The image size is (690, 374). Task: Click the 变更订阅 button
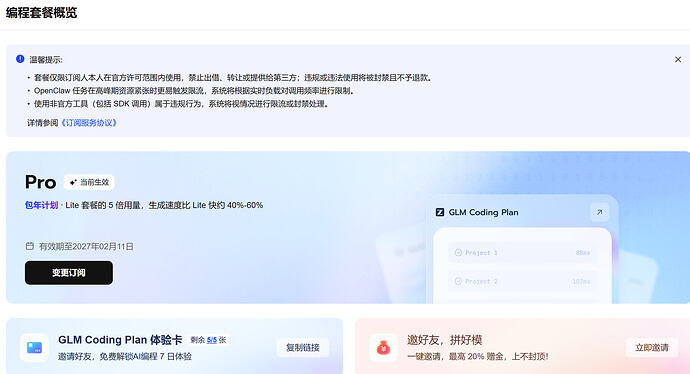click(x=69, y=273)
